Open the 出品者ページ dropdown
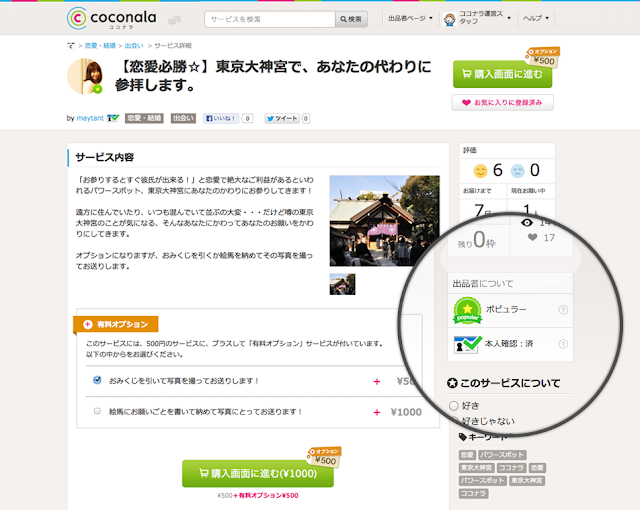The width and height of the screenshot is (640, 510). [x=410, y=18]
